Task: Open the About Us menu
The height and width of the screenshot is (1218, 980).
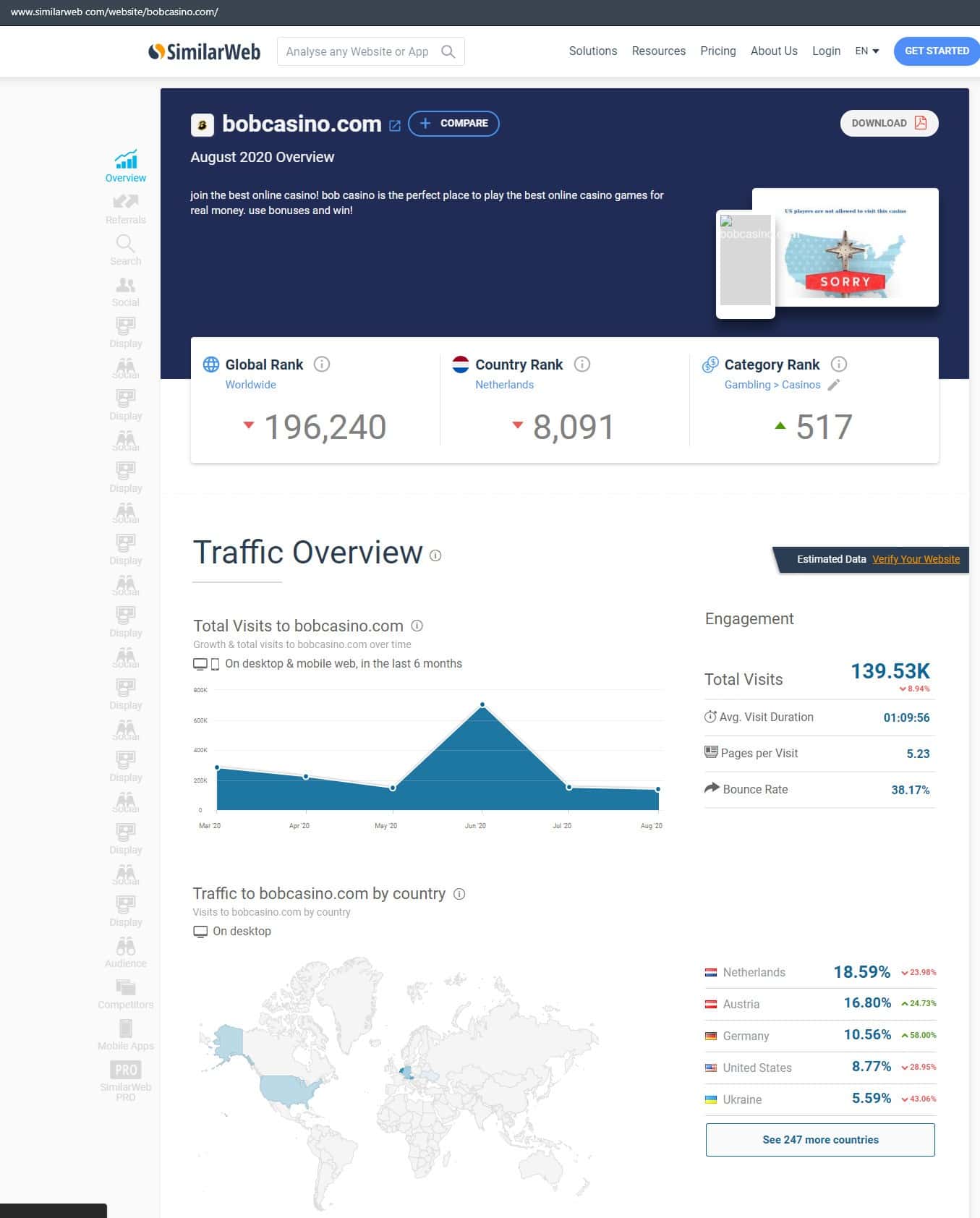Action: [774, 51]
